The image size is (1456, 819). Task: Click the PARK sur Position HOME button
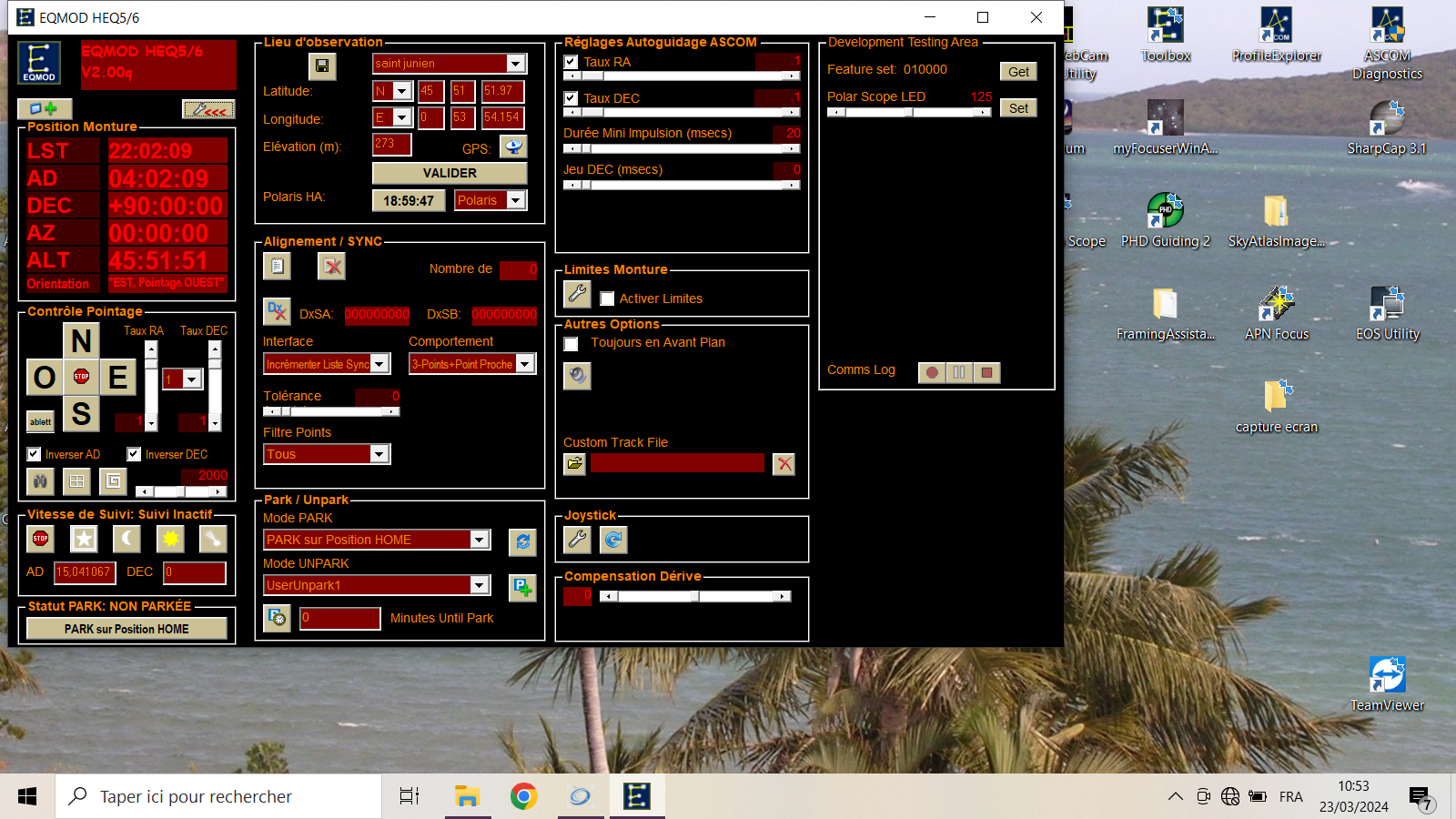pos(126,629)
